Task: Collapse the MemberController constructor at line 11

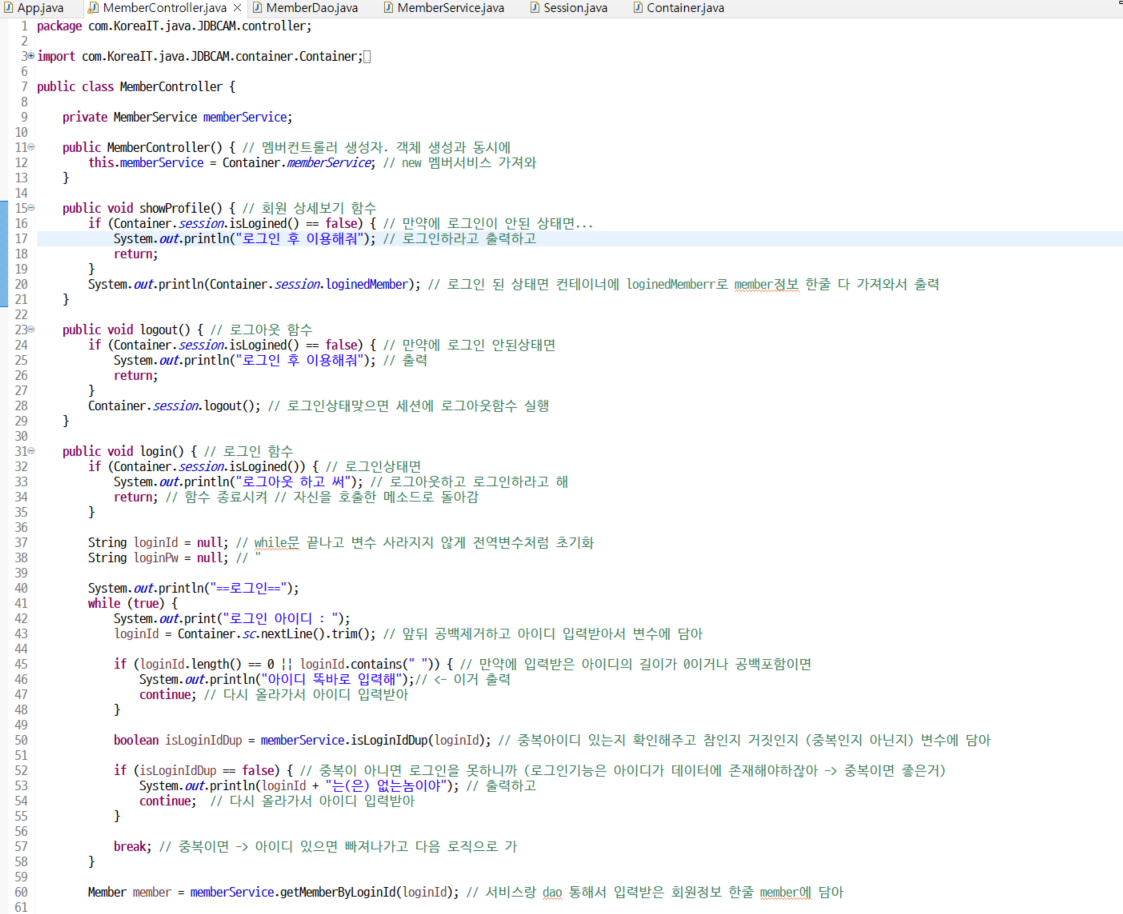Action: 31,147
